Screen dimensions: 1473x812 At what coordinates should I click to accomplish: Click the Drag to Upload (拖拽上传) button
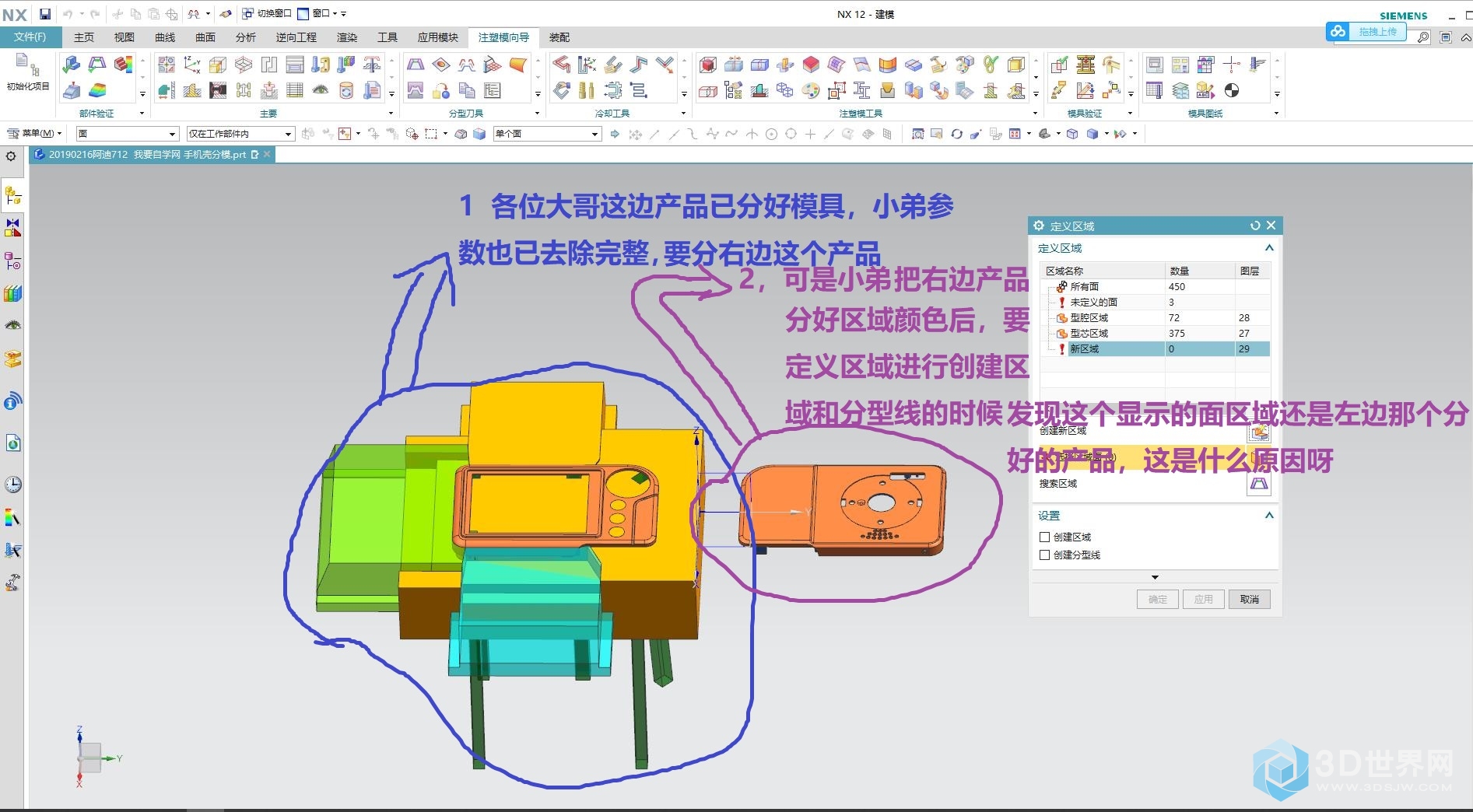(x=1377, y=32)
